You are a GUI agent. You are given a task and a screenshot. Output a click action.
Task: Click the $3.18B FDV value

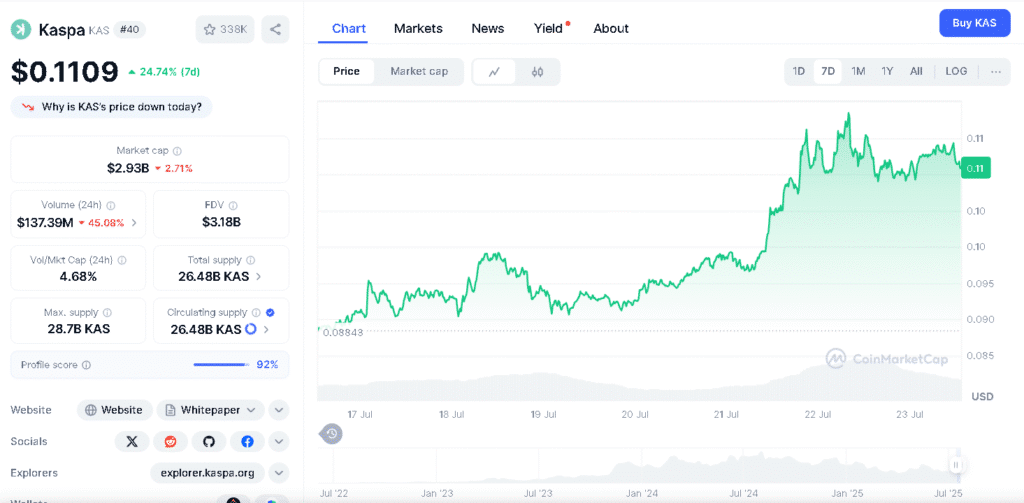(221, 223)
